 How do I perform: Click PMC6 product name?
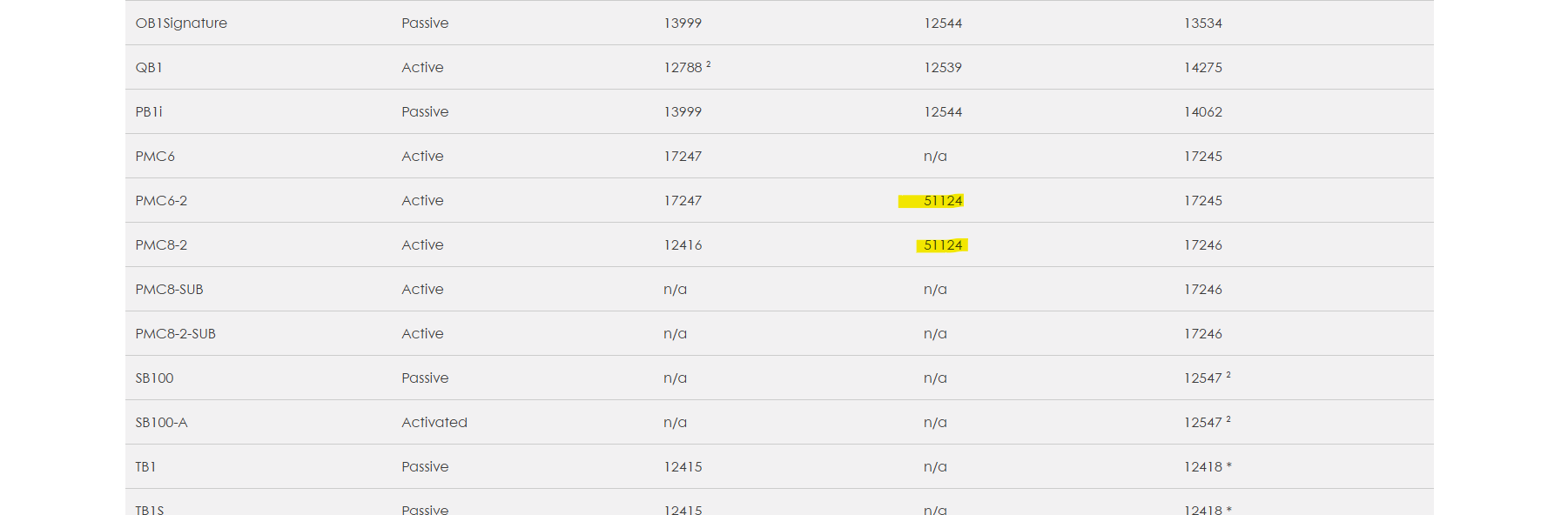coord(155,157)
